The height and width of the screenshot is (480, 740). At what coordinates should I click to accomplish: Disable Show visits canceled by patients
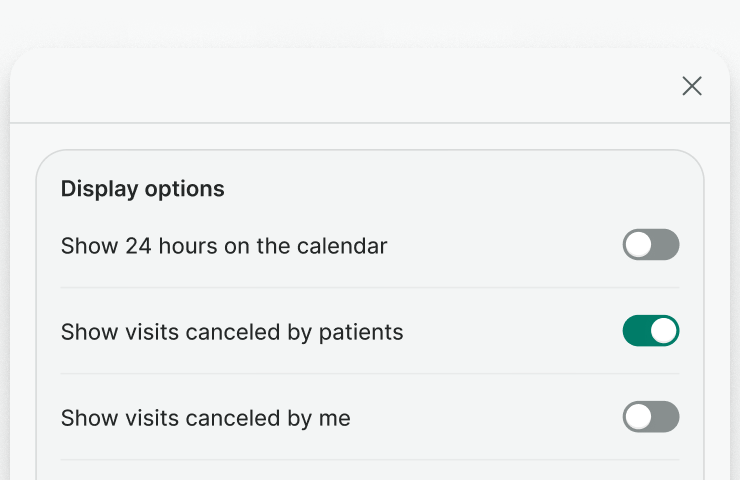coord(651,331)
